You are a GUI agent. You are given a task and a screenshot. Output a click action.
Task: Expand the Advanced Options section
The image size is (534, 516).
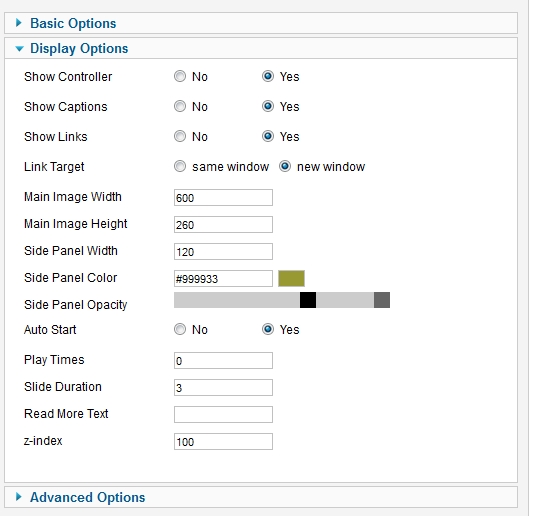coord(88,498)
